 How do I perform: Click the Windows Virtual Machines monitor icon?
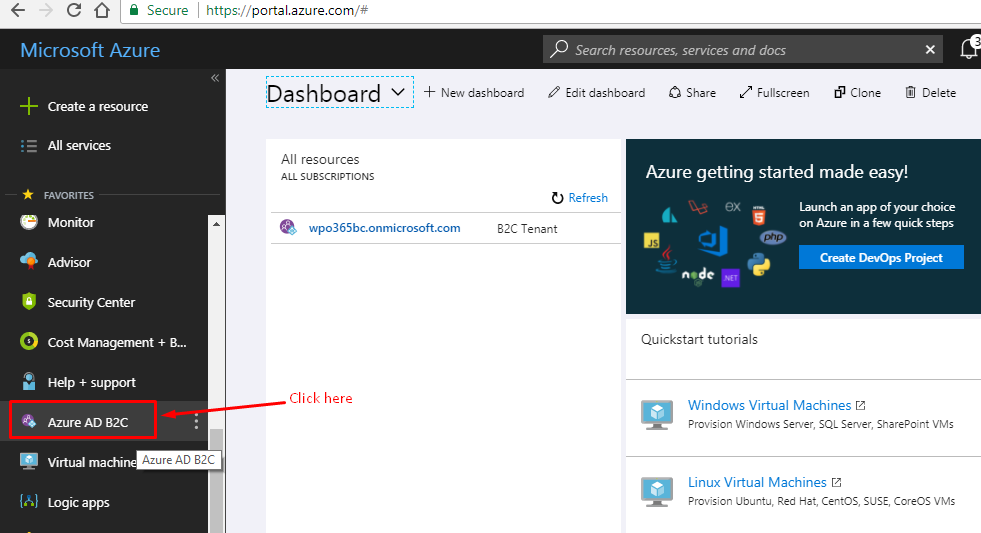tap(657, 414)
